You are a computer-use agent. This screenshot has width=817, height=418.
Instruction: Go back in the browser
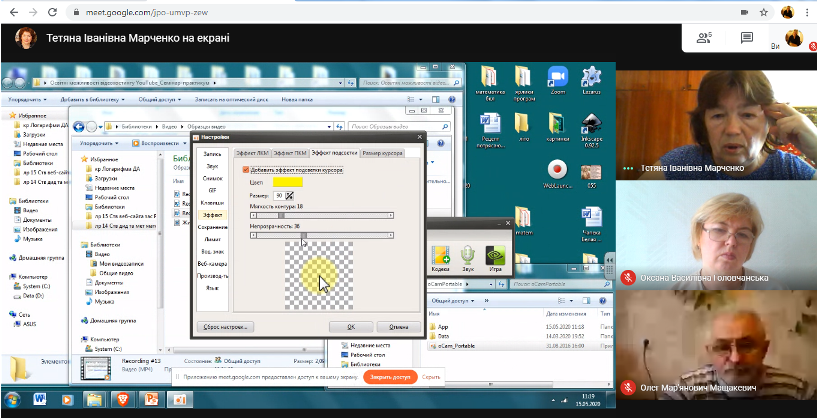click(14, 12)
